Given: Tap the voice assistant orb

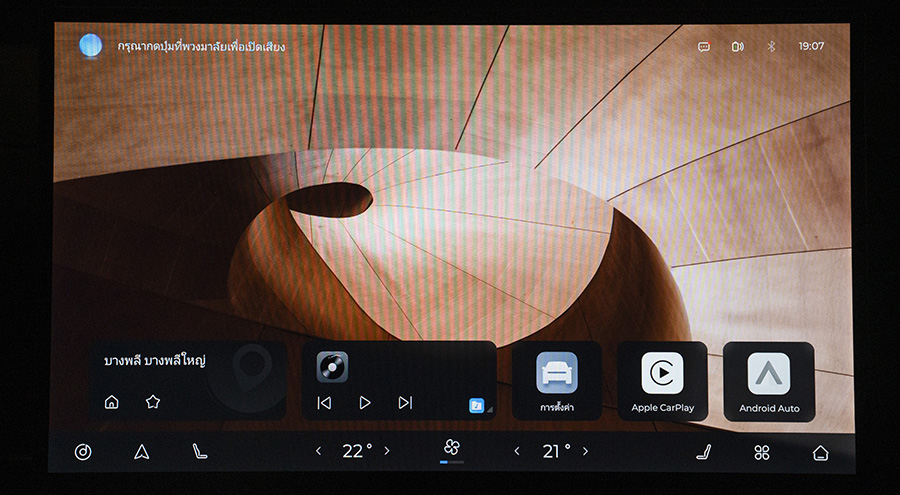Looking at the screenshot, I should point(91,45).
